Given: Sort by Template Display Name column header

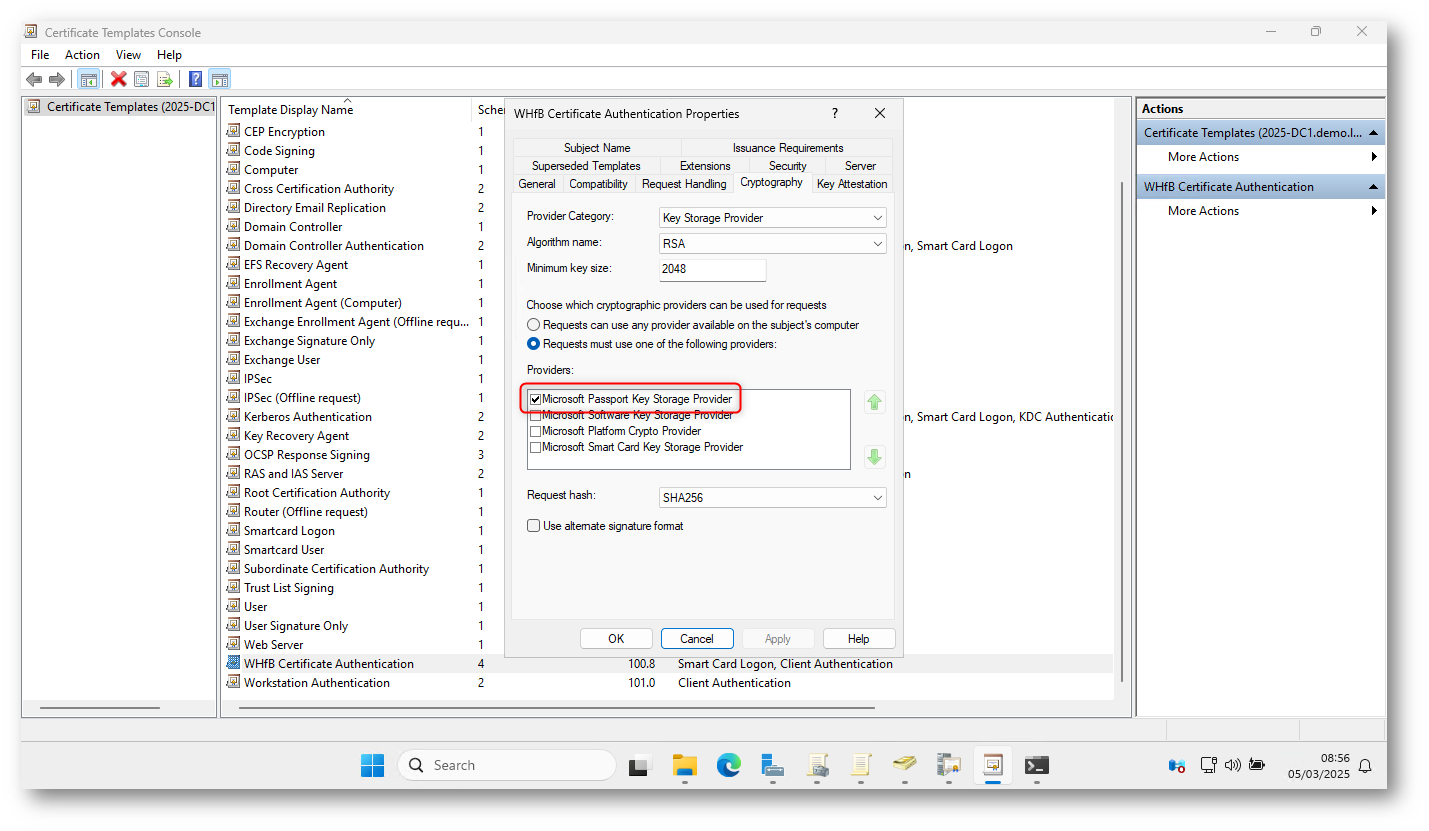Looking at the screenshot, I should [x=347, y=110].
